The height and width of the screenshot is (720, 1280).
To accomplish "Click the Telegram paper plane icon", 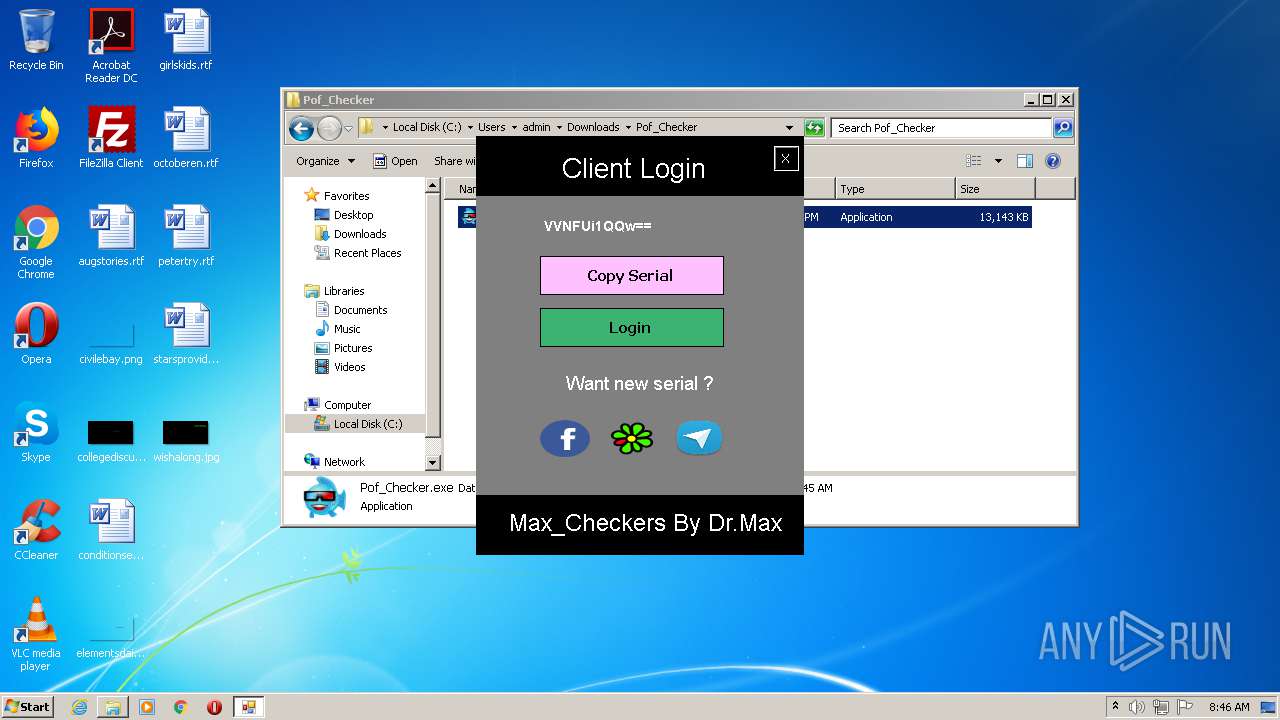I will [699, 438].
